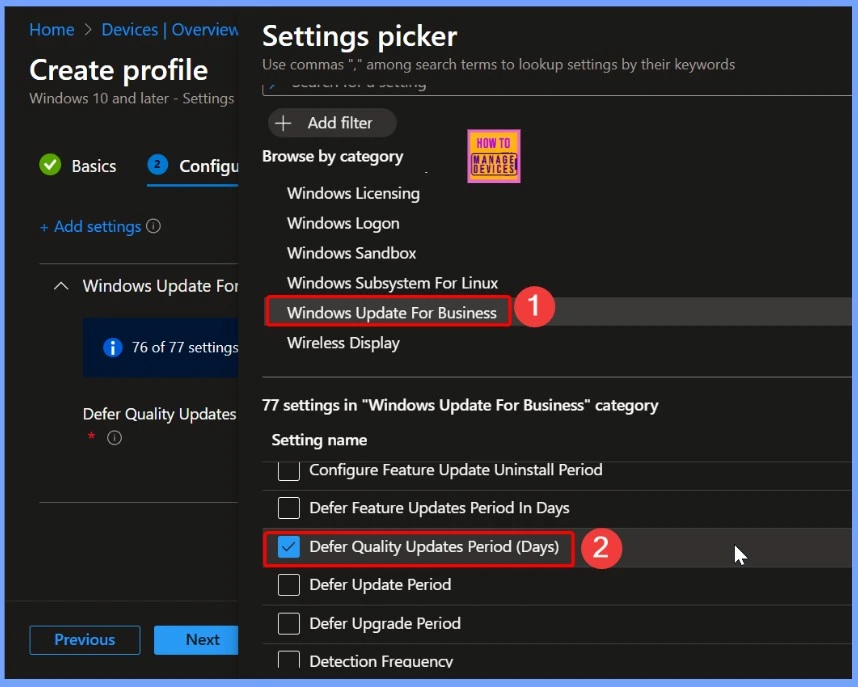This screenshot has width=858, height=687.
Task: Click the info icon beside Add settings
Action: (153, 227)
